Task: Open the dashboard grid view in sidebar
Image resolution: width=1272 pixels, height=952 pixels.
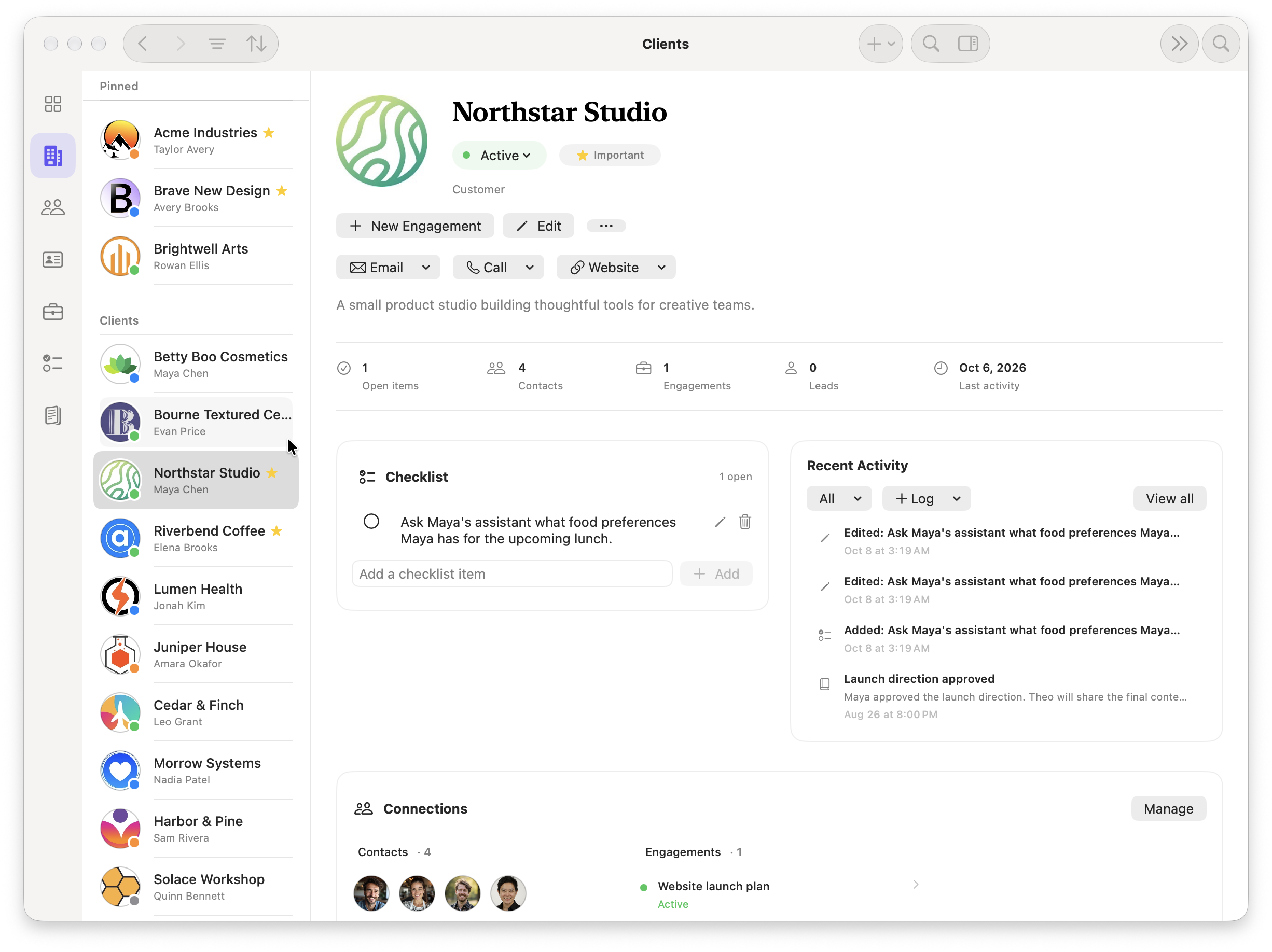Action: point(53,104)
